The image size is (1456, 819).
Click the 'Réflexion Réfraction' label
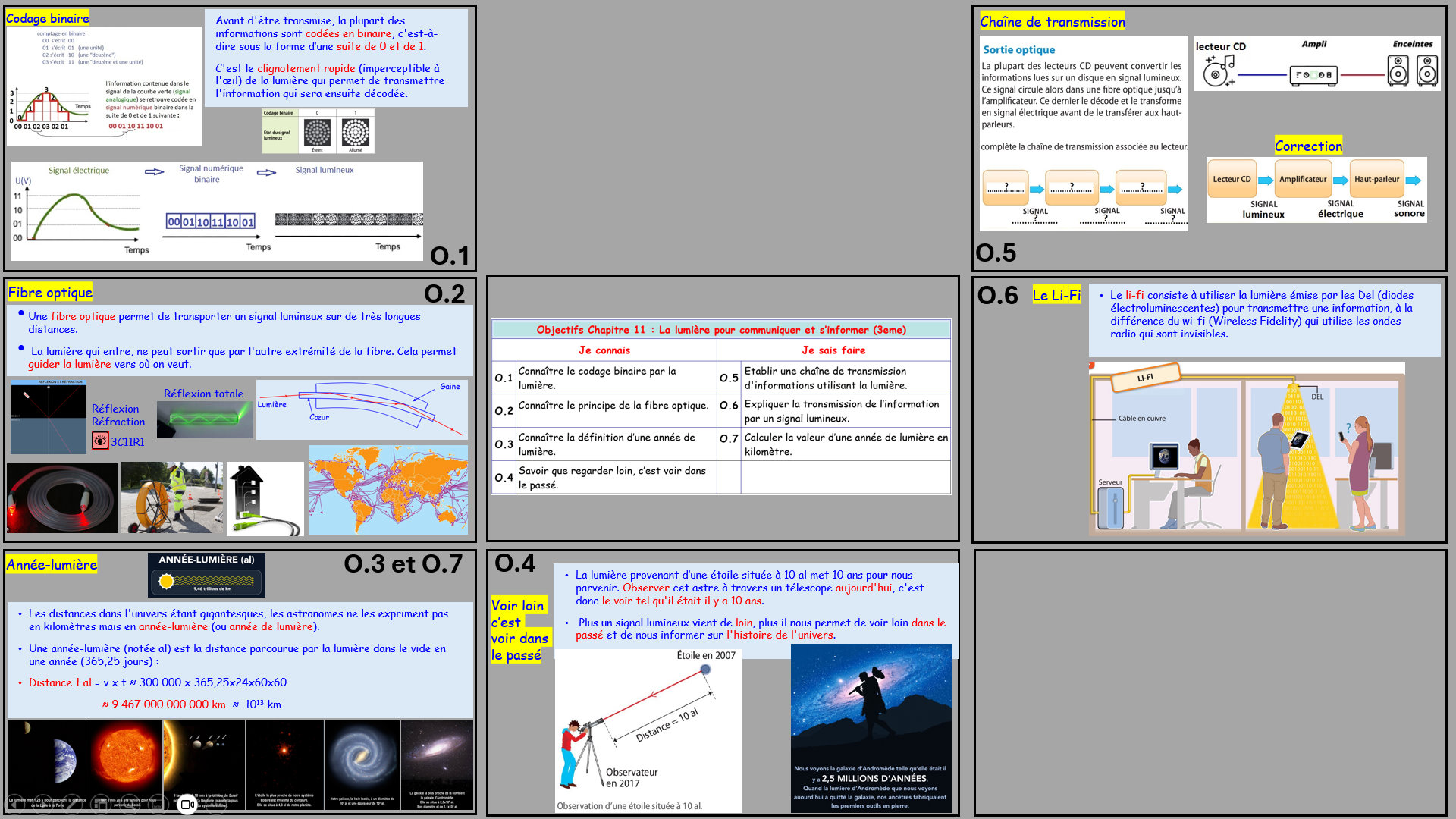coord(118,415)
